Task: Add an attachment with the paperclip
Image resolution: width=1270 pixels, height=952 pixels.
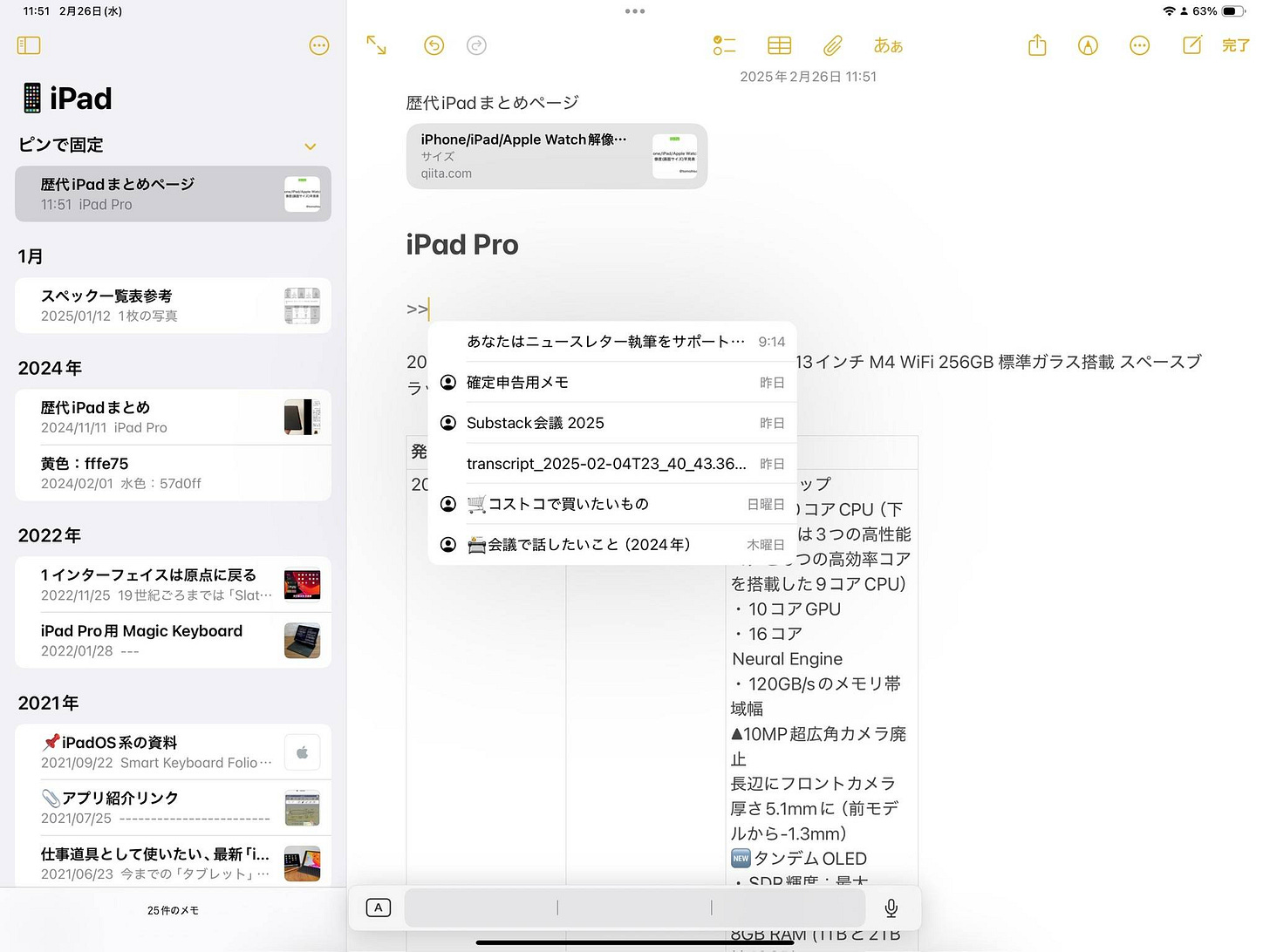Action: click(x=833, y=45)
